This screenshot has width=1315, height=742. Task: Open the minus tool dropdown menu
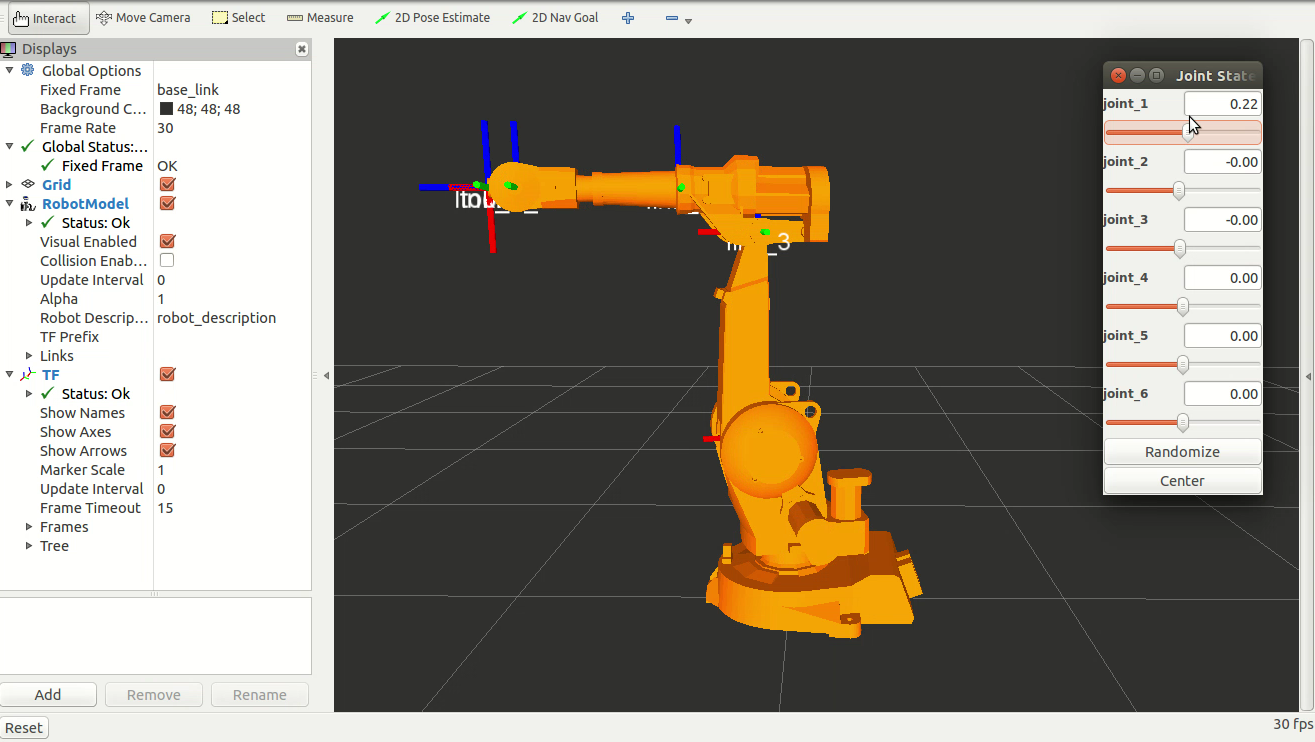pos(688,20)
